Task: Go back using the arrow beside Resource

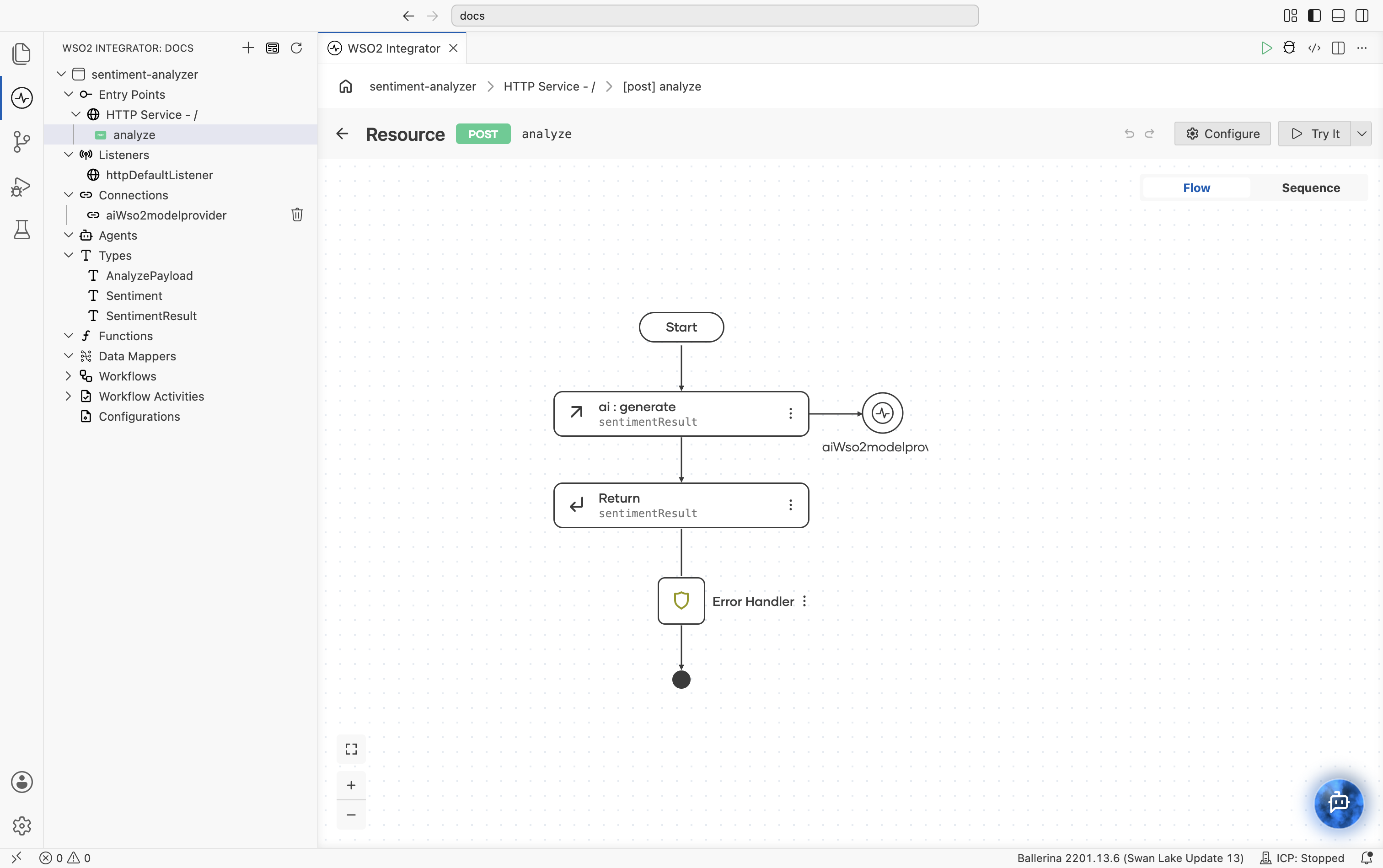Action: click(x=342, y=134)
